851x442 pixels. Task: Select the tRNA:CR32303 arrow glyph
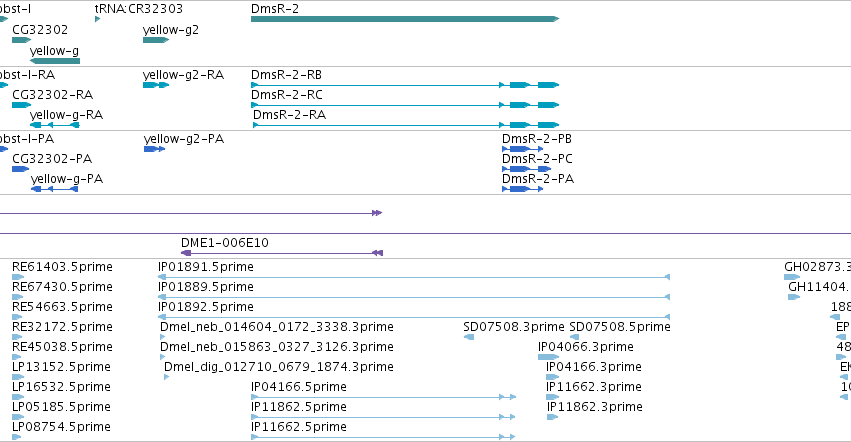98,19
